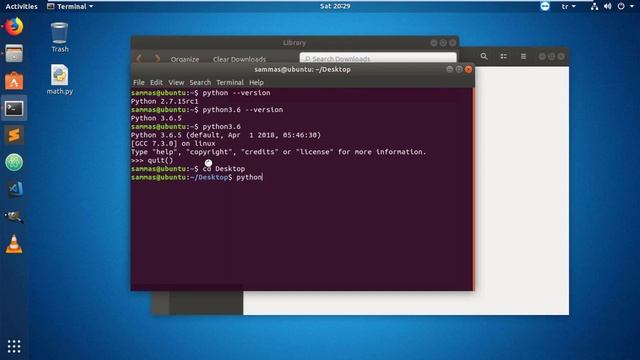
Task: Open the terminal Help menu
Action: [x=256, y=82]
